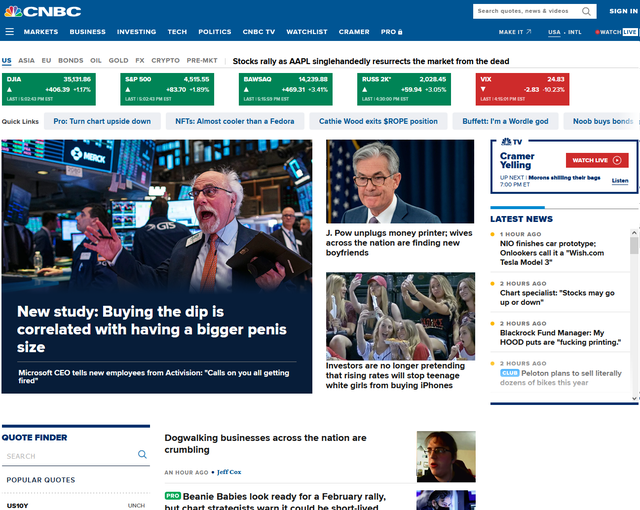Click US10Y popular quote row
Viewport: 640px width, 510px height.
[x=76, y=506]
